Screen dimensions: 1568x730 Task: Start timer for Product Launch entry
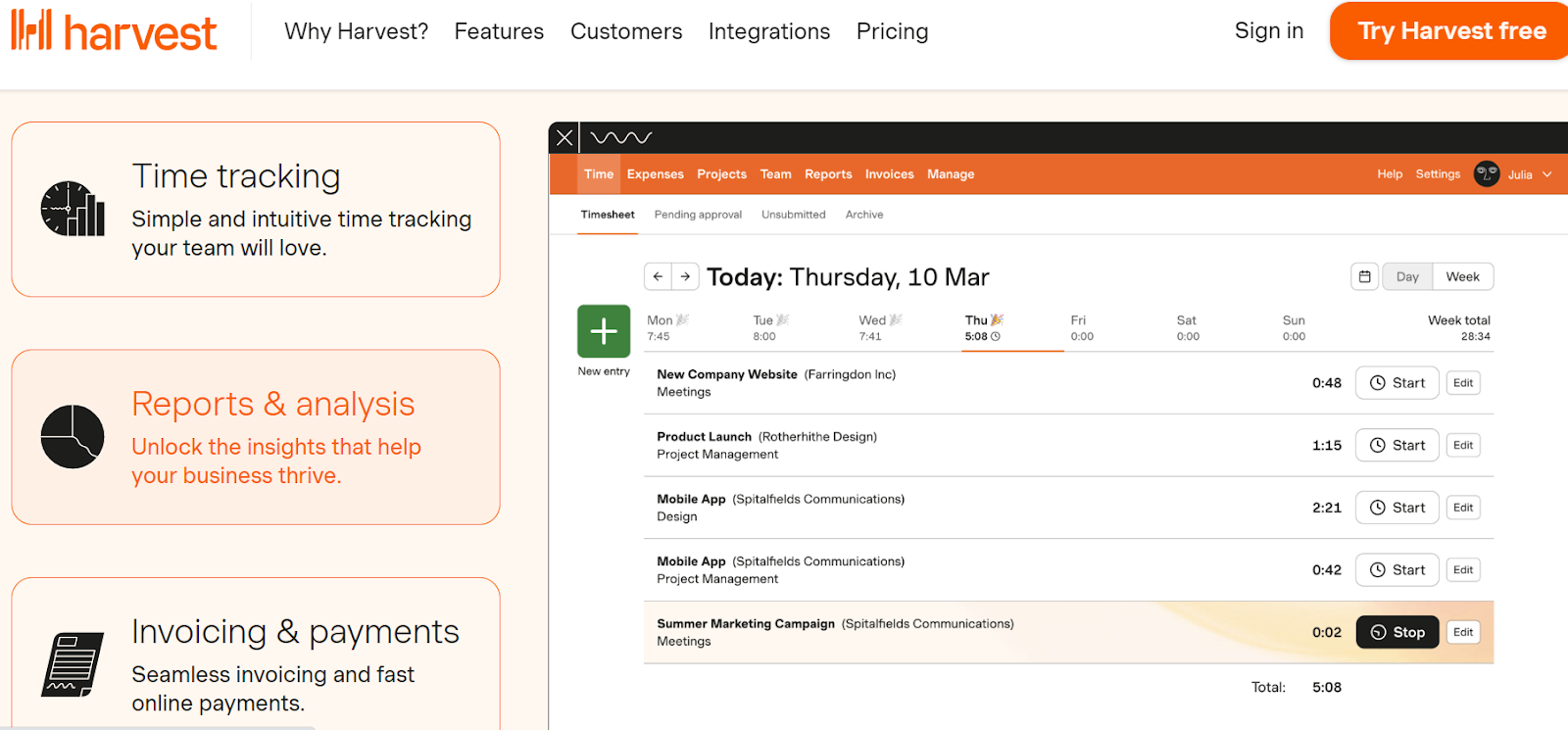[1396, 445]
